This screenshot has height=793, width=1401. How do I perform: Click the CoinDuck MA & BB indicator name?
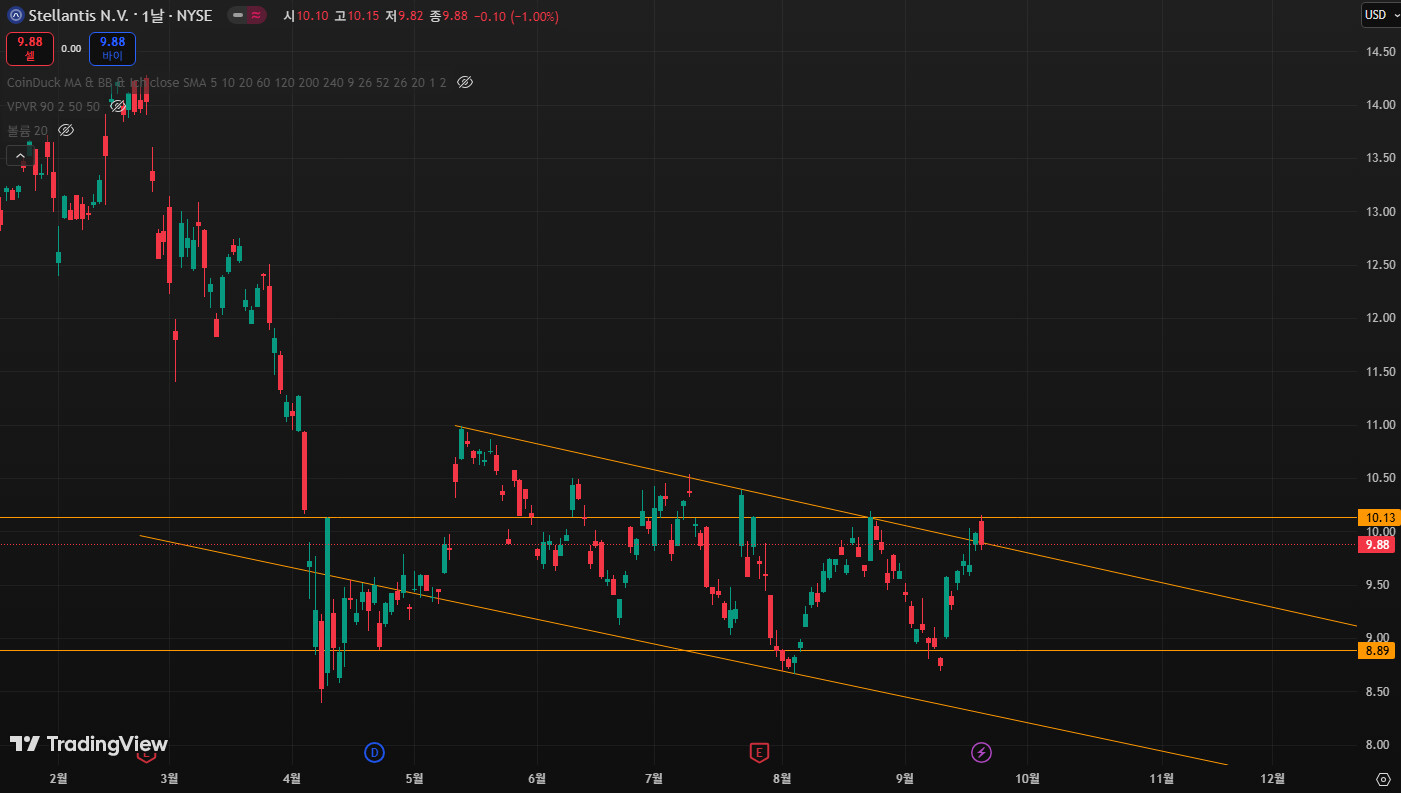click(60, 82)
